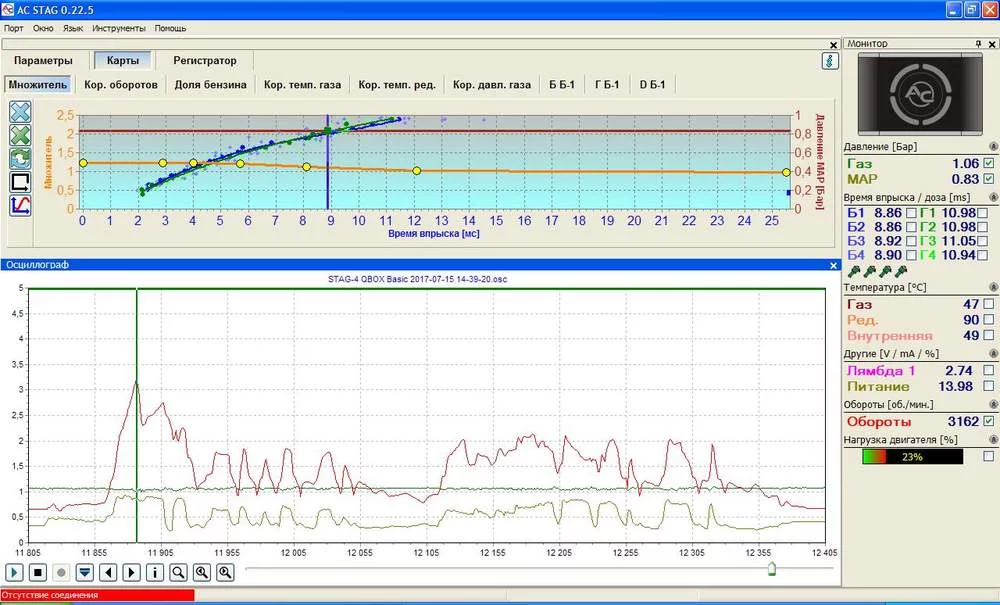
Task: Open the Кор. темп. газа map tab
Action: pos(302,85)
